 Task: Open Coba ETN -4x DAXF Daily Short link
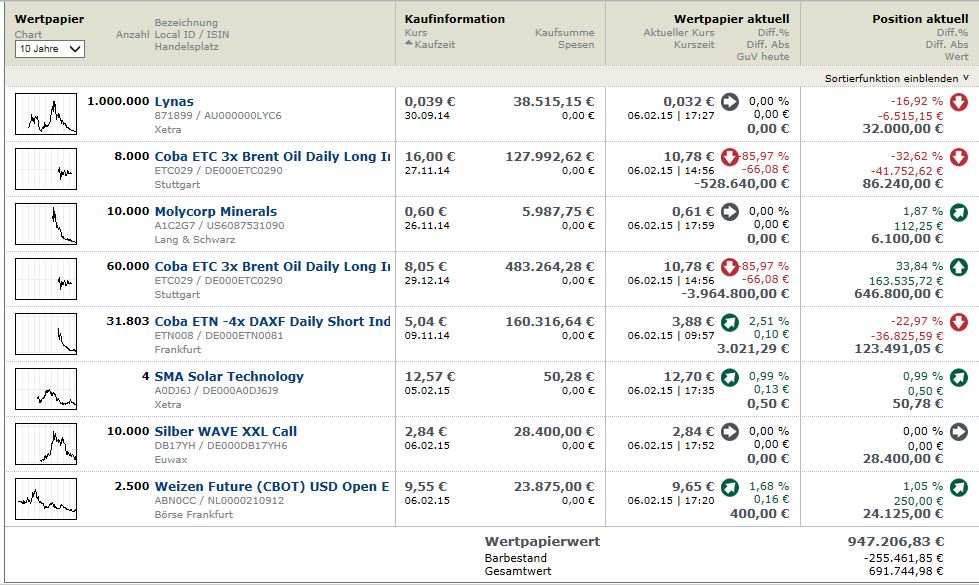coord(272,321)
